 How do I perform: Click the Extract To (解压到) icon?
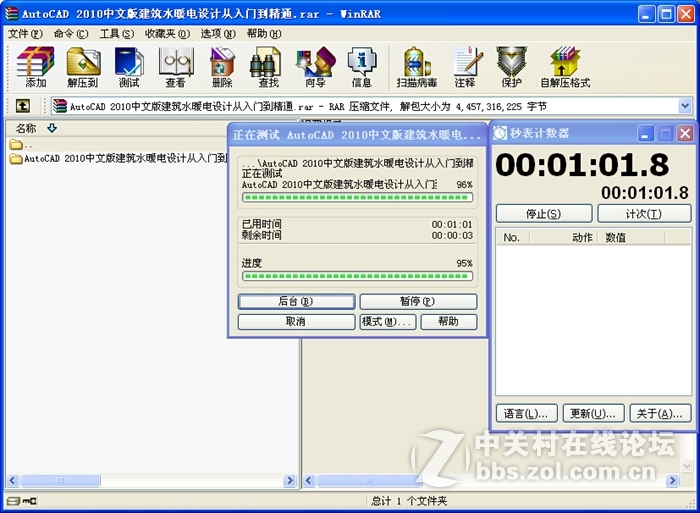83,67
